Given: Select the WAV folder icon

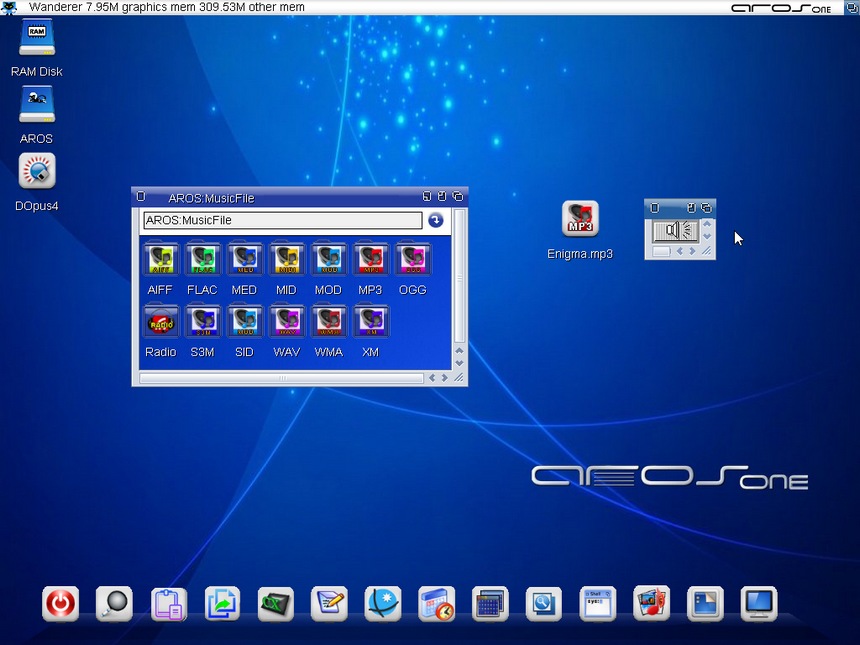Looking at the screenshot, I should click(286, 322).
